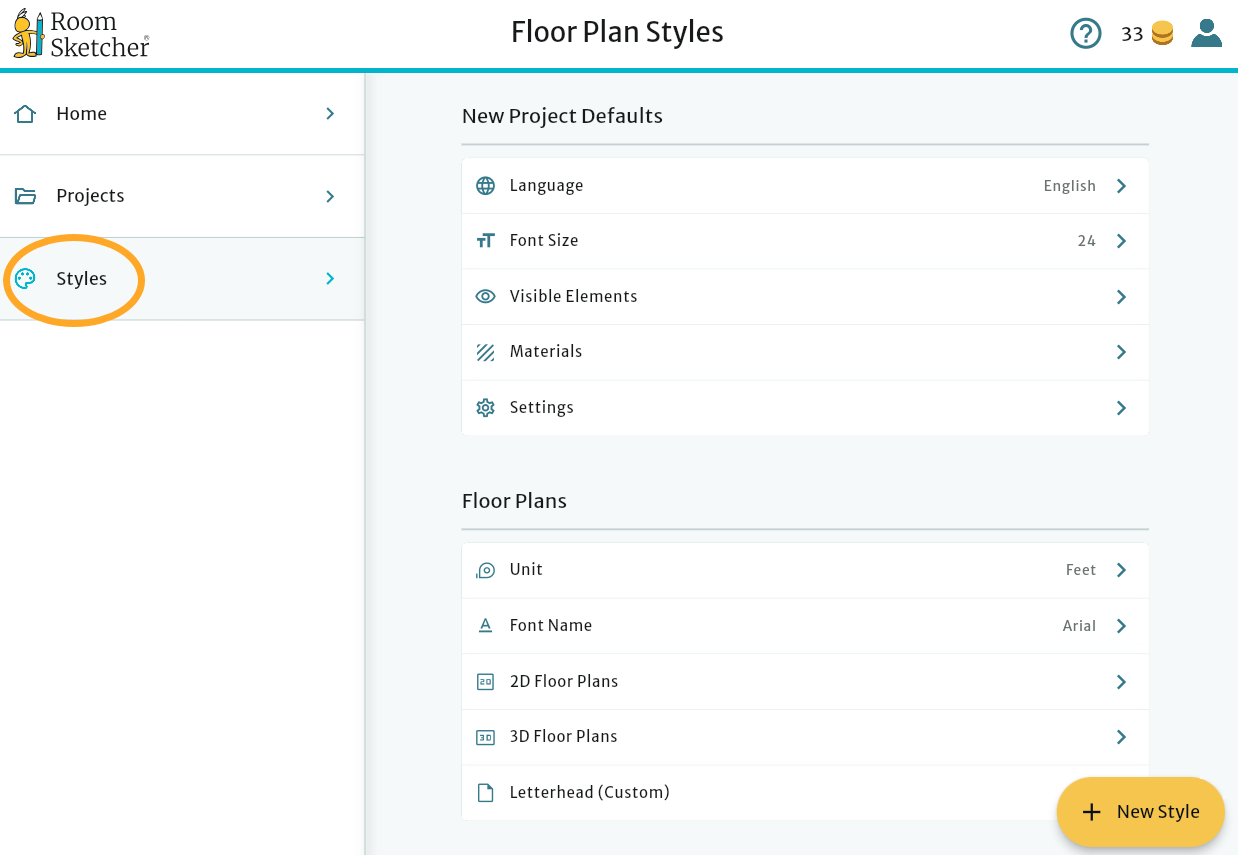The image size is (1238, 855).
Task: Click the Language globe icon
Action: [486, 185]
